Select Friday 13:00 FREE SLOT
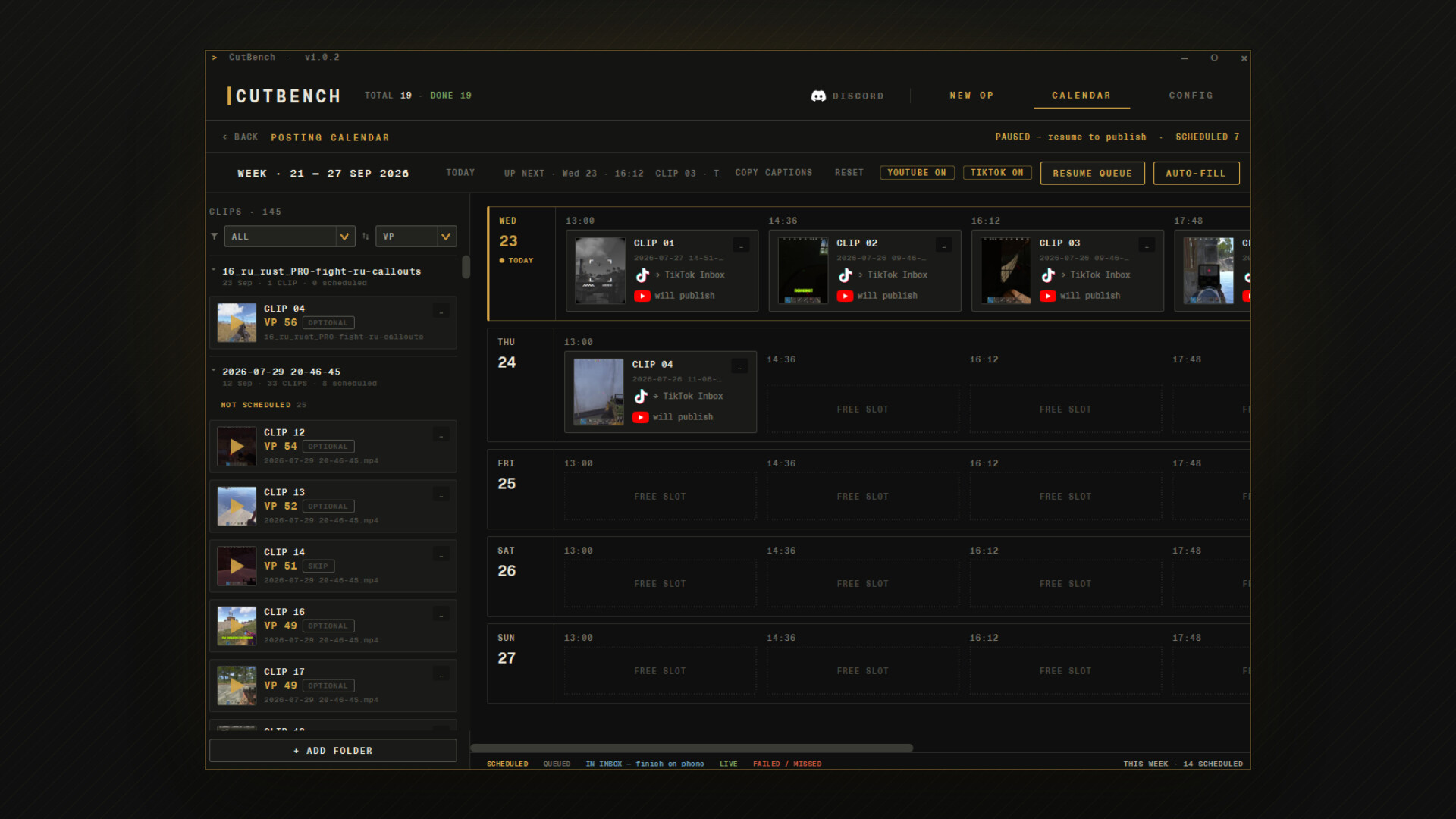The image size is (1456, 819). pyautogui.click(x=660, y=497)
